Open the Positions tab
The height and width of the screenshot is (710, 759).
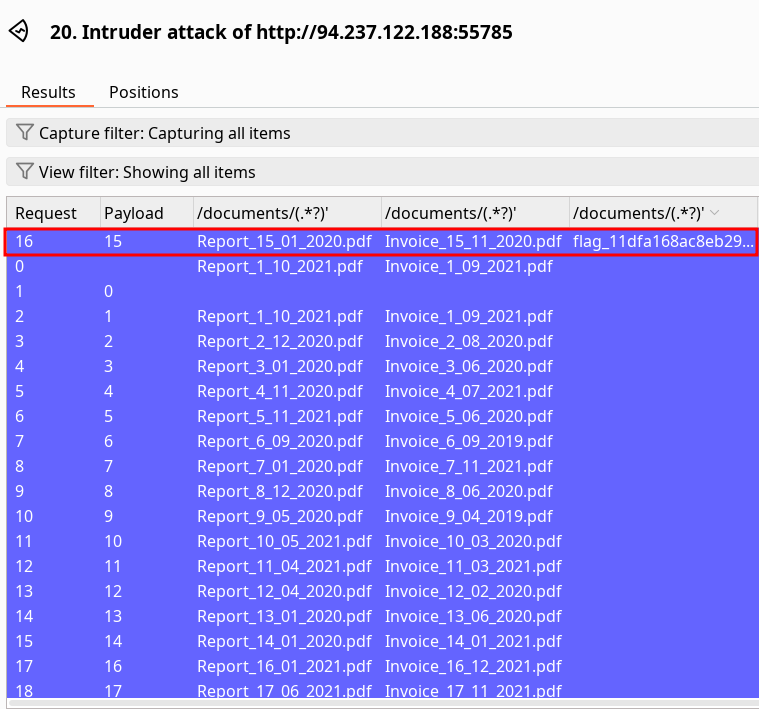pyautogui.click(x=143, y=92)
